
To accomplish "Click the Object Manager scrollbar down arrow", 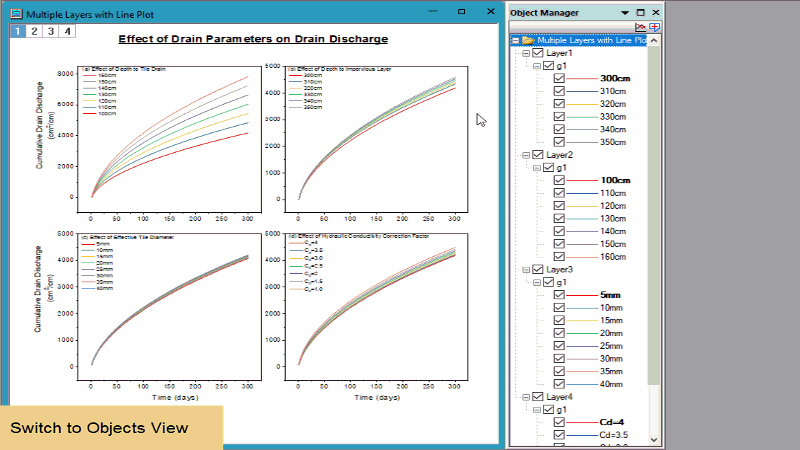I will (x=654, y=438).
